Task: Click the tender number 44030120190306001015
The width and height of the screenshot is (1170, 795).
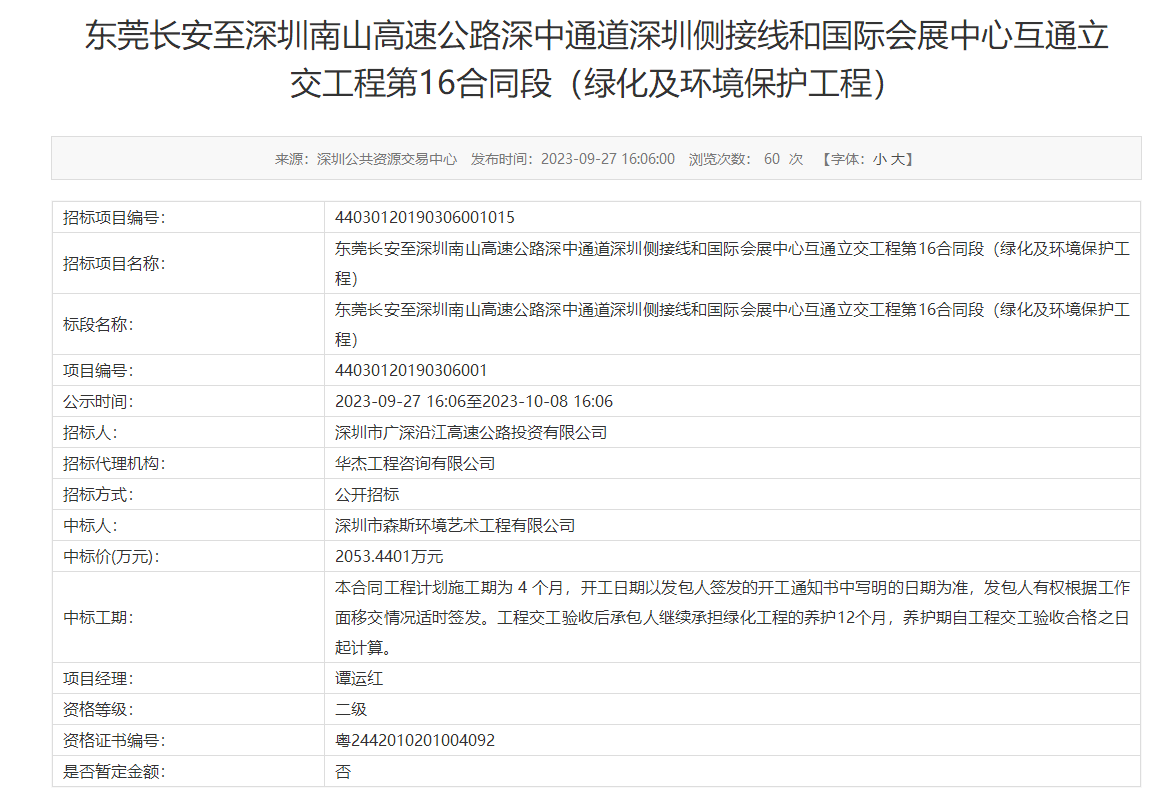Action: 425,217
